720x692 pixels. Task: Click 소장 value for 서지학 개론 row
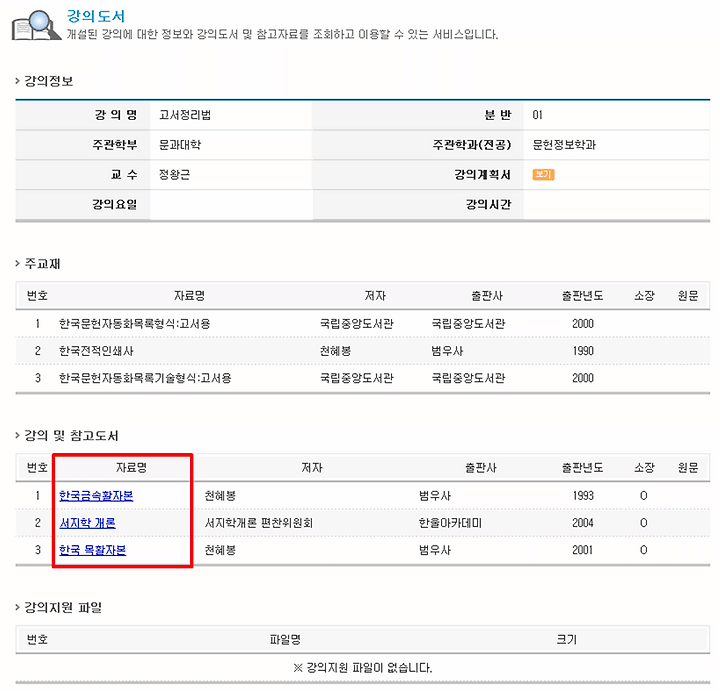[643, 523]
